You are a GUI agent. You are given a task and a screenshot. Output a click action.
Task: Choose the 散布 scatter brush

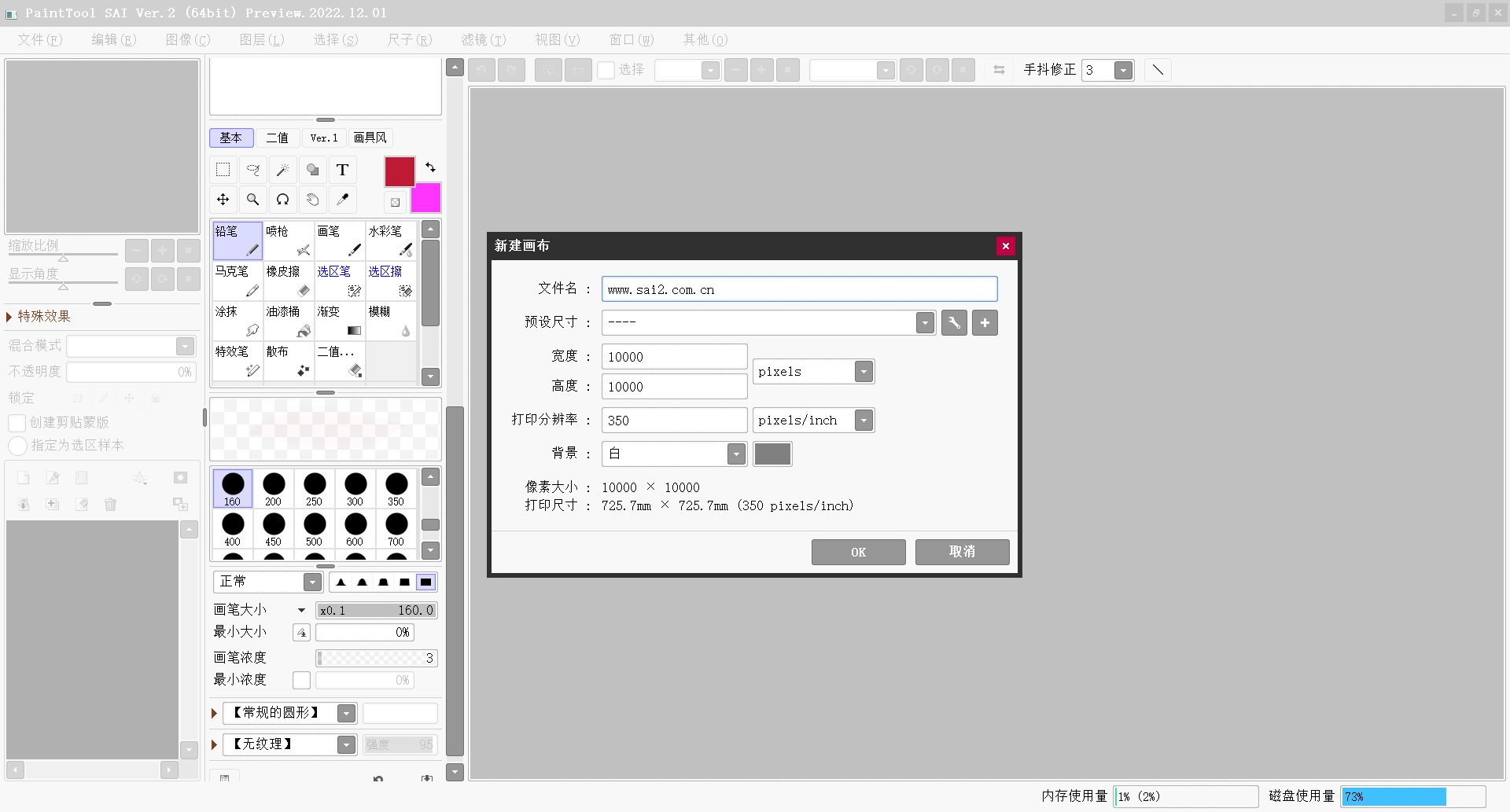pos(289,361)
